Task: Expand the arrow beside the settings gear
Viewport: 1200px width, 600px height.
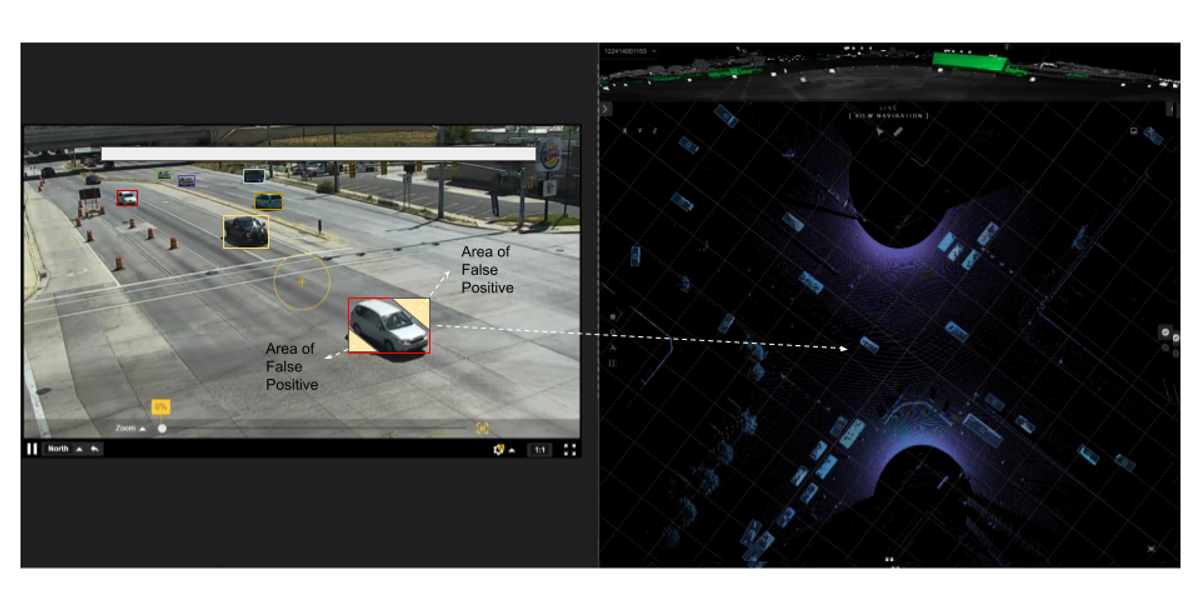Action: pos(512,450)
